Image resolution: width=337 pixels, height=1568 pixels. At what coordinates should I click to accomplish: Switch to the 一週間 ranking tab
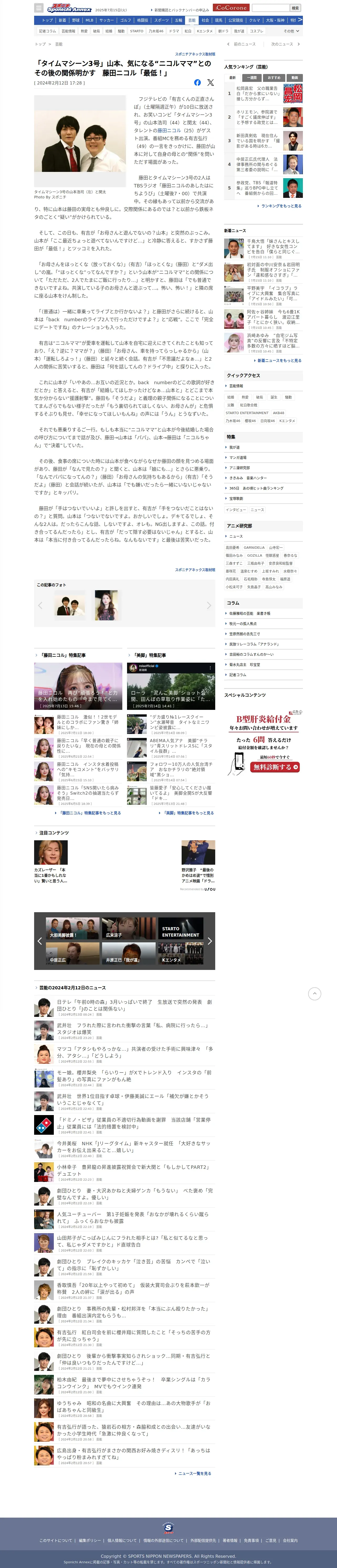(x=252, y=77)
